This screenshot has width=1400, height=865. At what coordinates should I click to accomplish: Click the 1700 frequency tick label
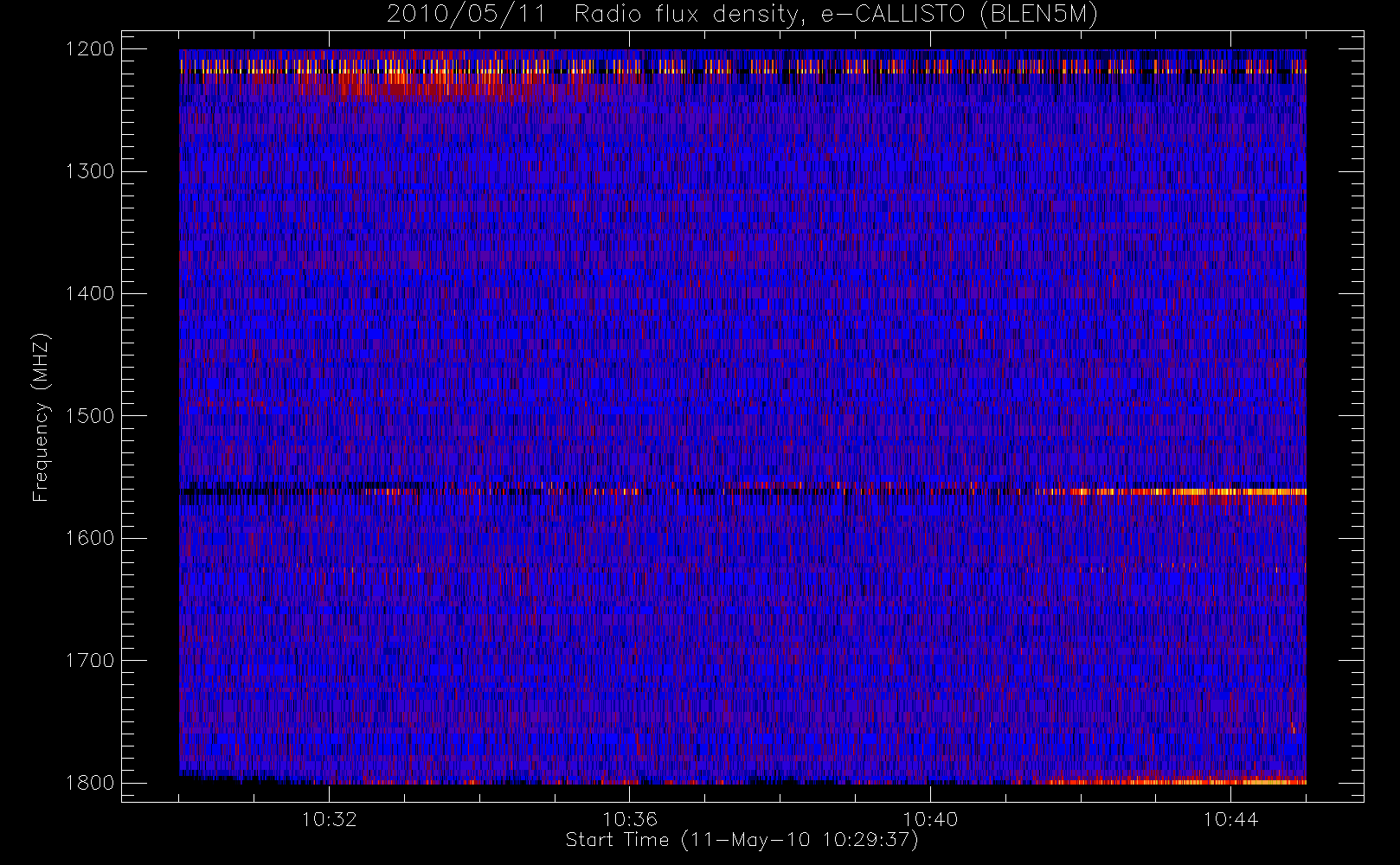(x=90, y=660)
